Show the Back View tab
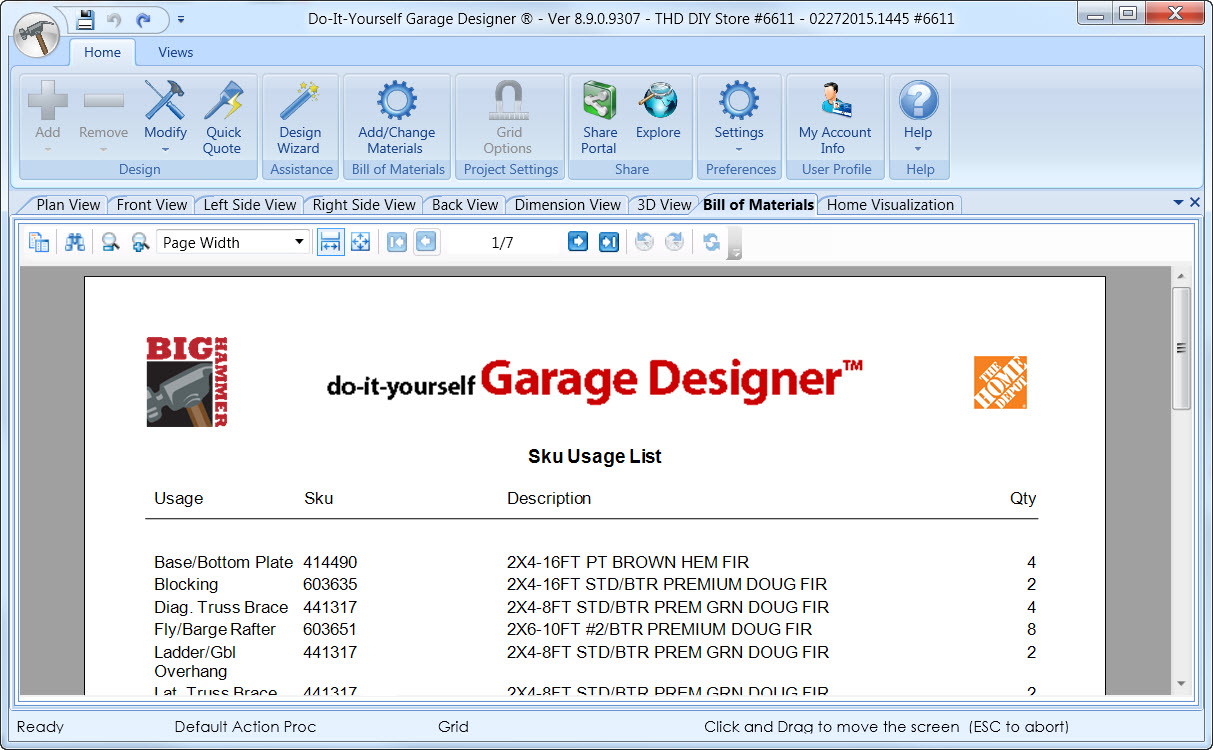The width and height of the screenshot is (1213, 750). pos(465,205)
